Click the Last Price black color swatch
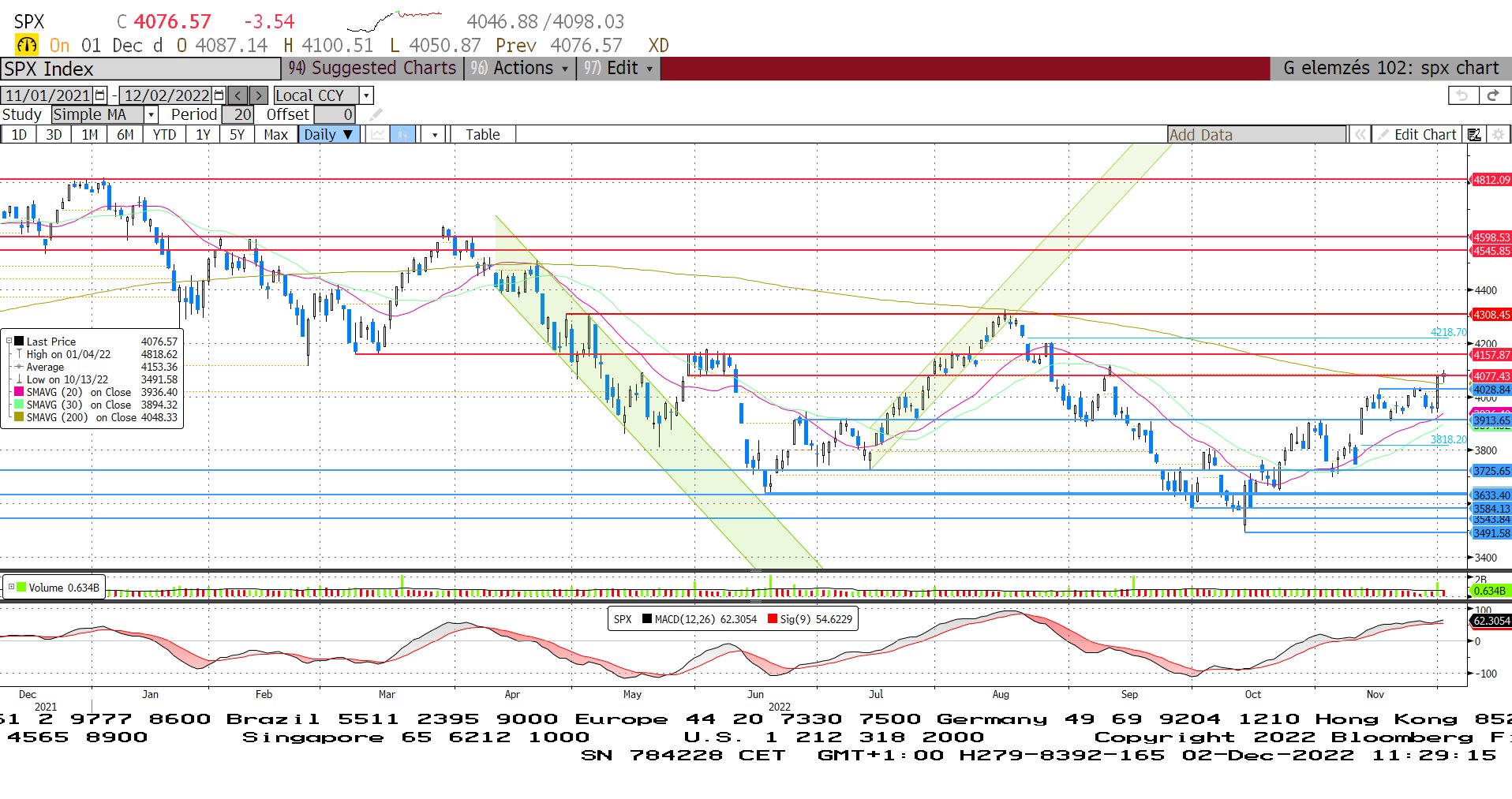The width and height of the screenshot is (1512, 799). 19,342
